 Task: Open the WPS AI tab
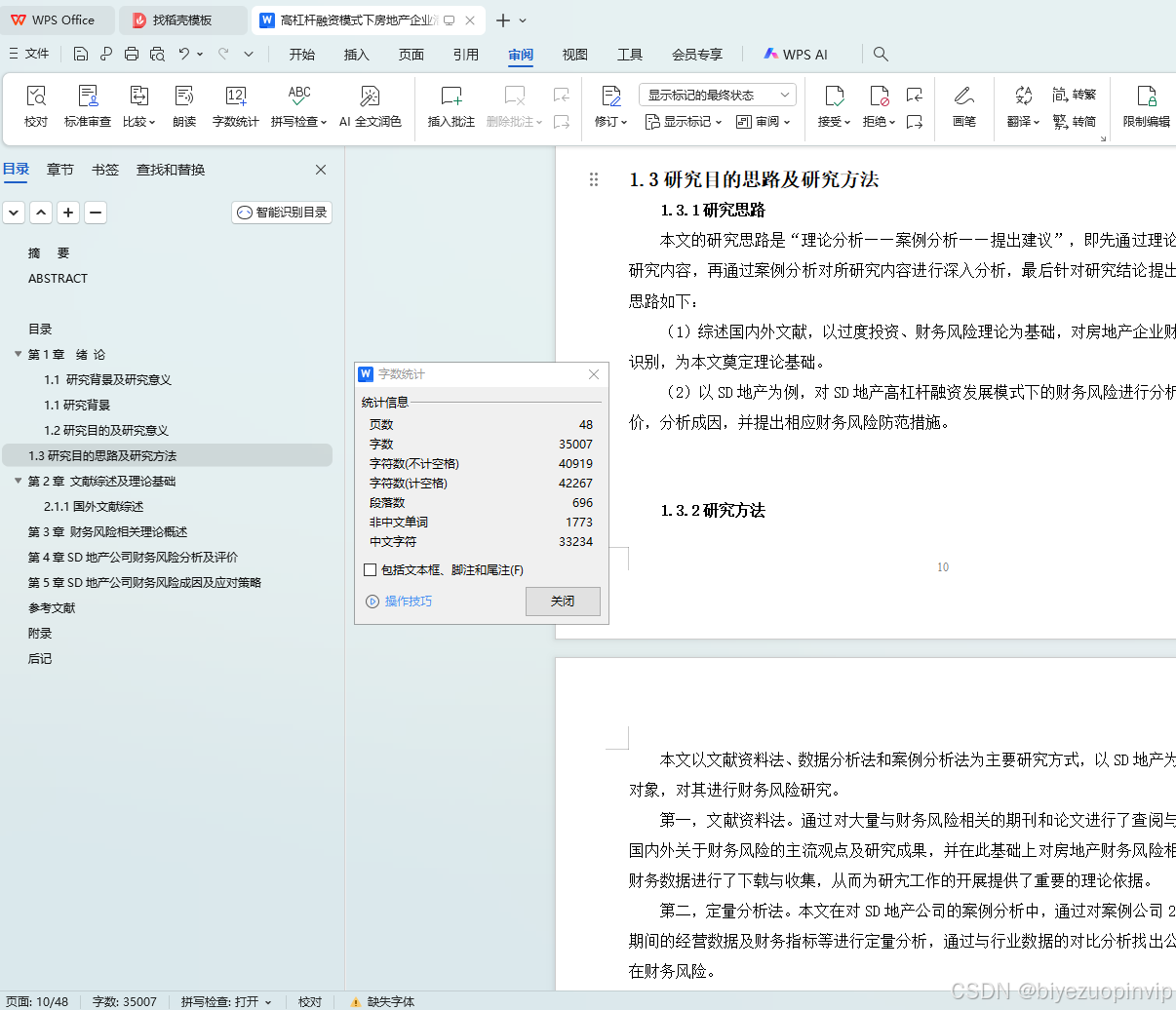(x=796, y=55)
